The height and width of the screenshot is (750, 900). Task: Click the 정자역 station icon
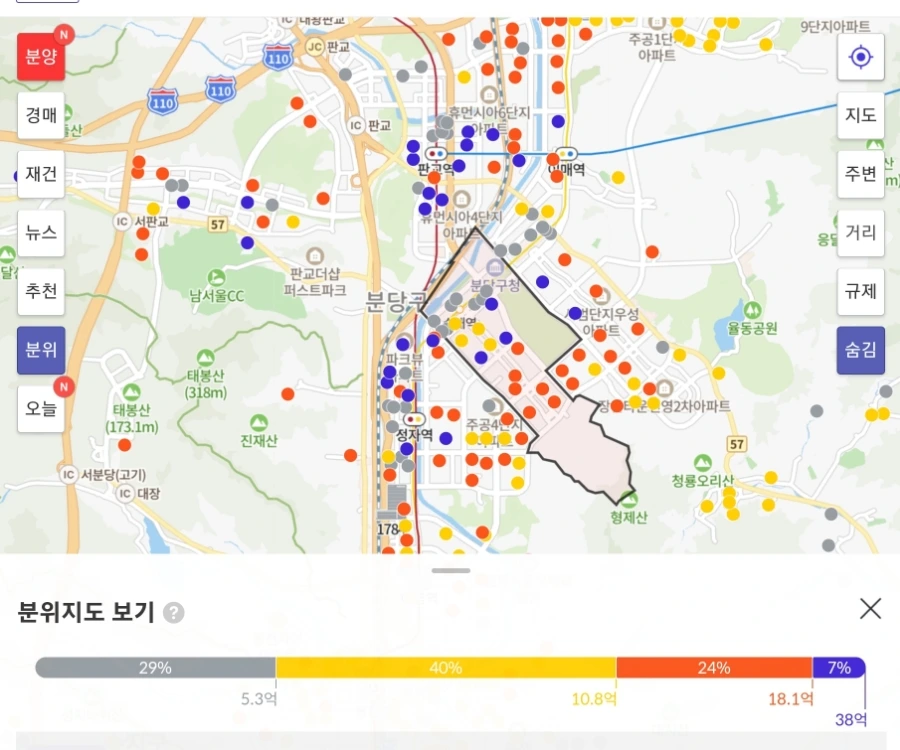point(414,419)
